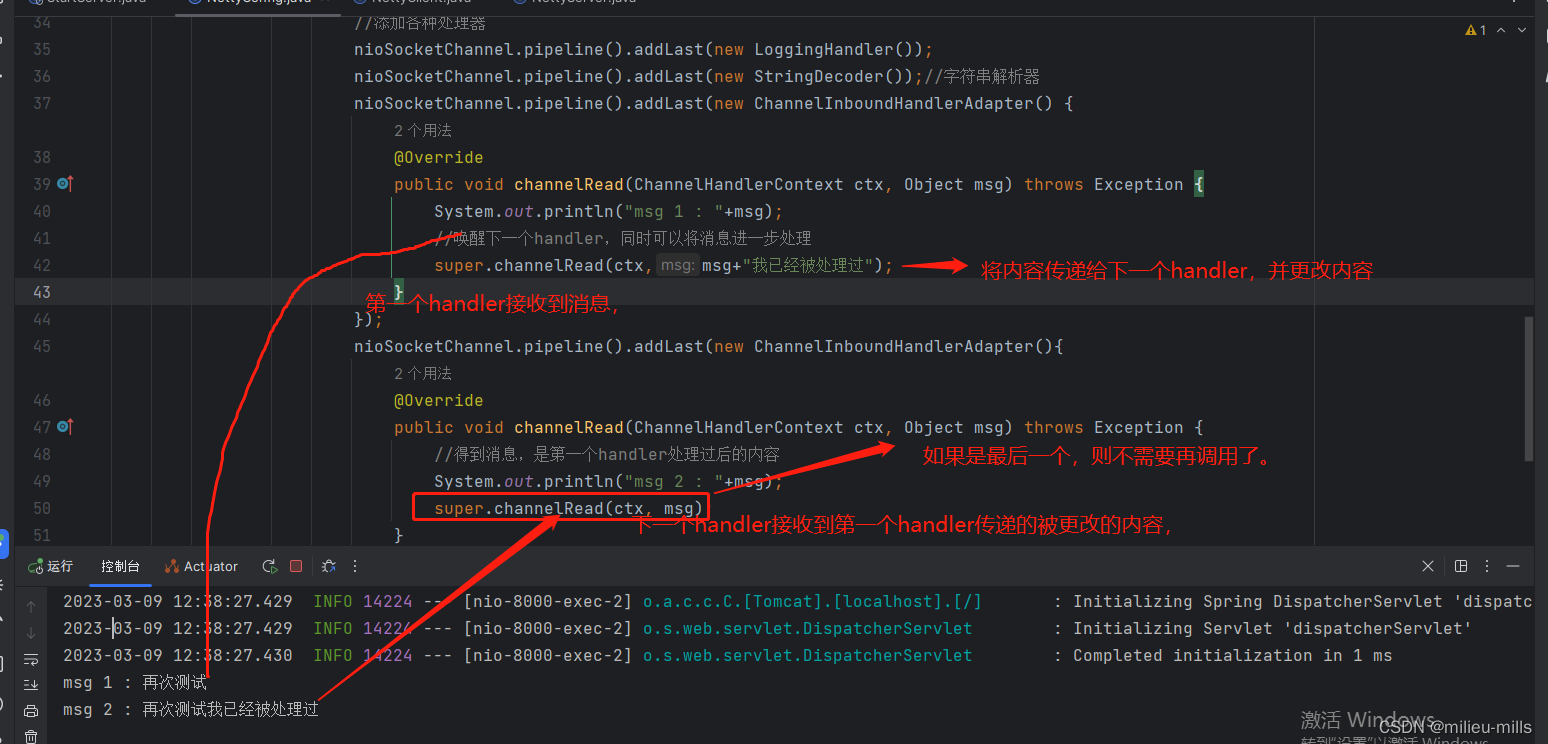Click "Initializing Servlet 'dispatcherServlet'" log message
The width and height of the screenshot is (1548, 744).
click(x=1272, y=629)
